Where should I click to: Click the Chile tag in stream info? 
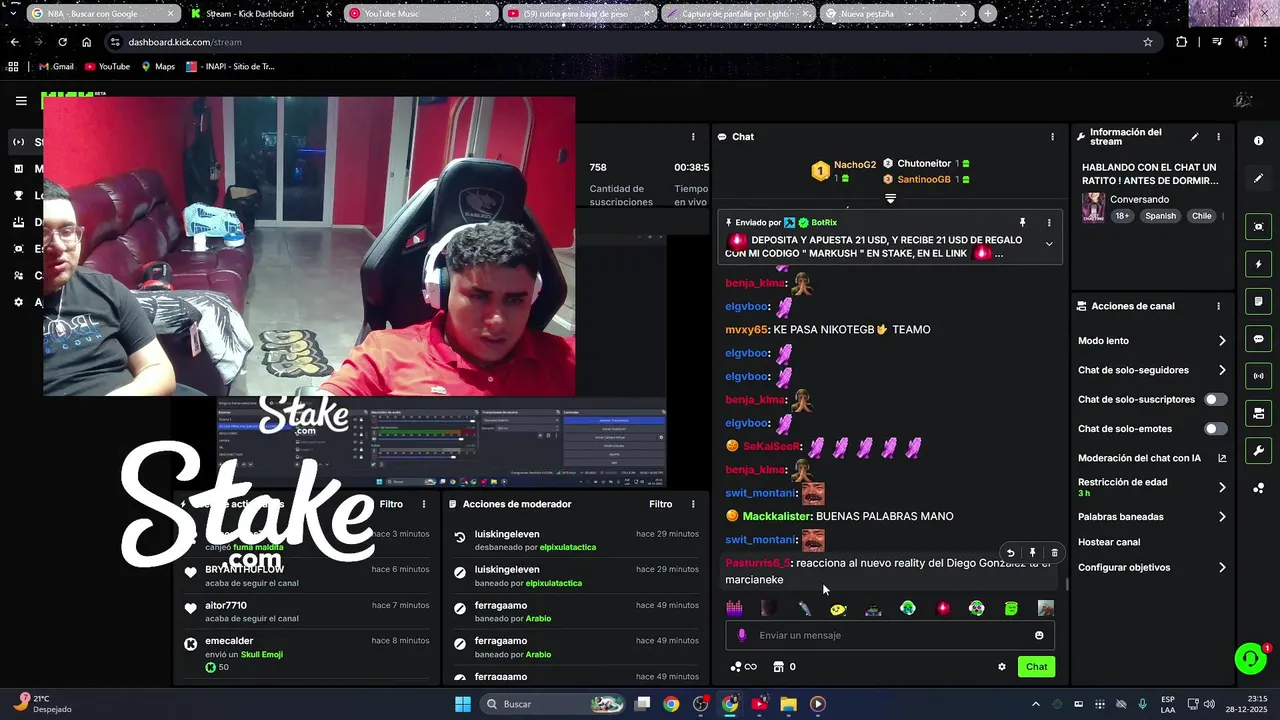1201,216
